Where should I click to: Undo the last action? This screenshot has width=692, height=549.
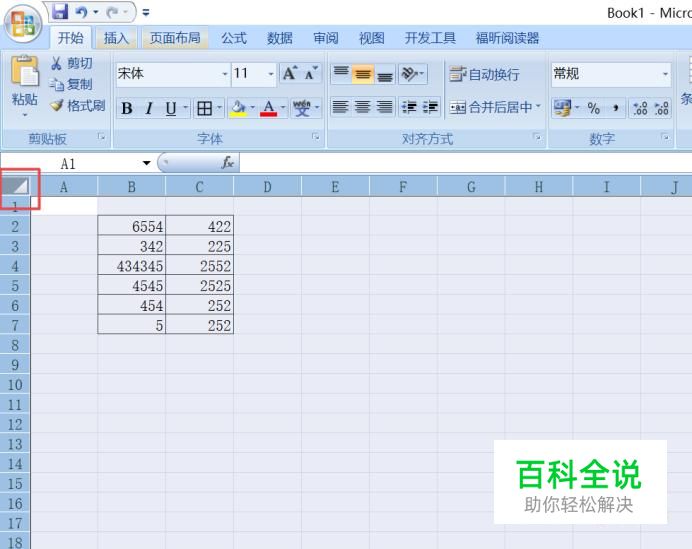coord(81,12)
